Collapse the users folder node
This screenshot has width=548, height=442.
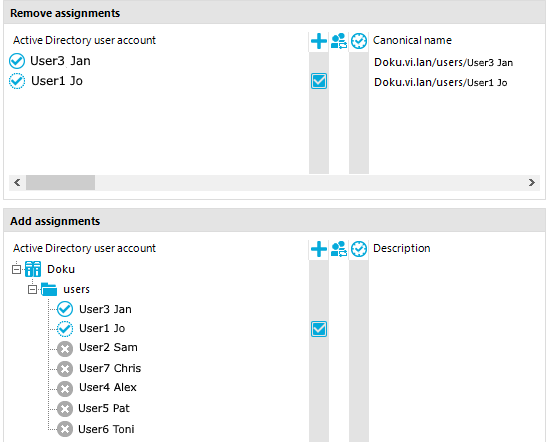click(33, 290)
